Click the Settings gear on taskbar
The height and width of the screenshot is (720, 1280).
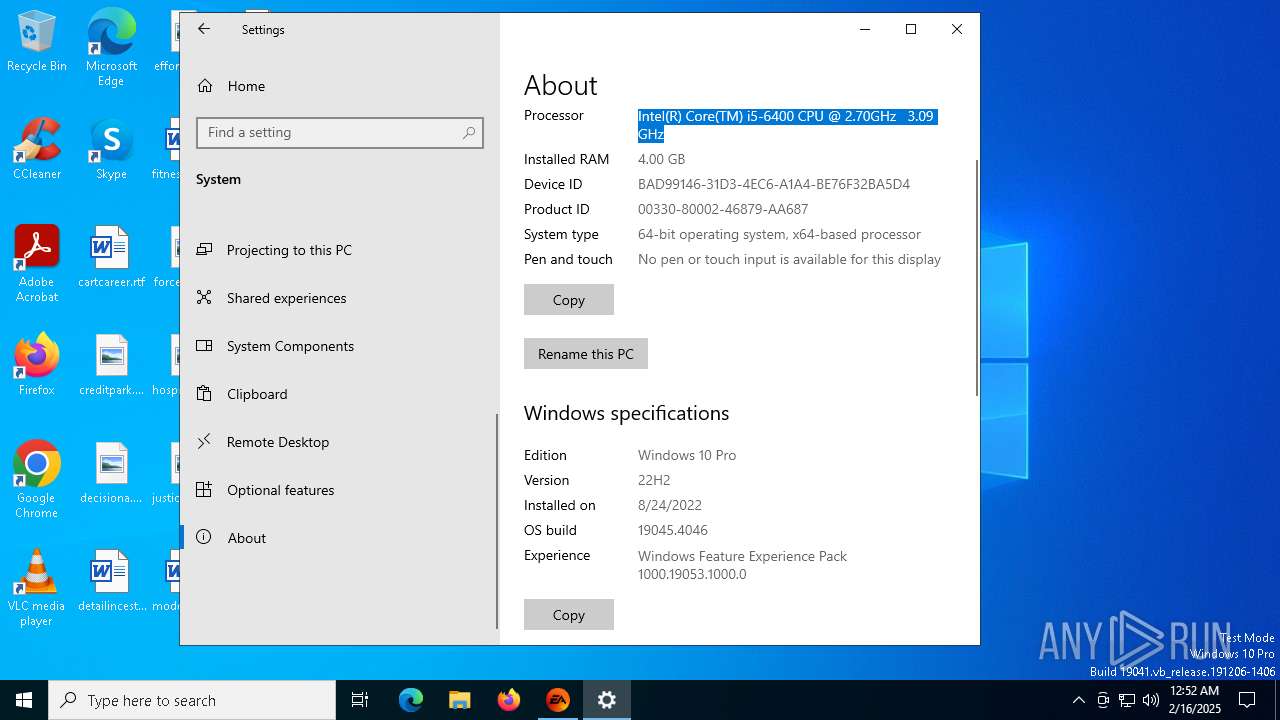coord(607,700)
